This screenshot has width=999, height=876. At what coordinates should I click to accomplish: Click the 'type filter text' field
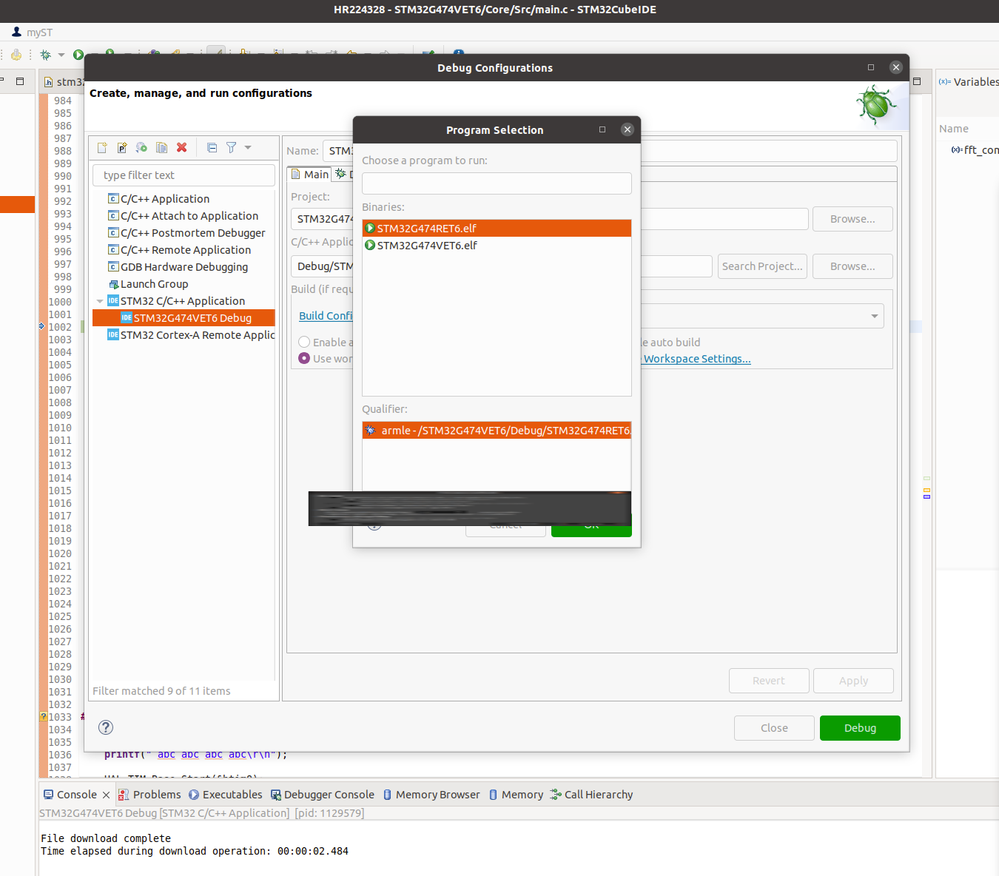[x=183, y=175]
